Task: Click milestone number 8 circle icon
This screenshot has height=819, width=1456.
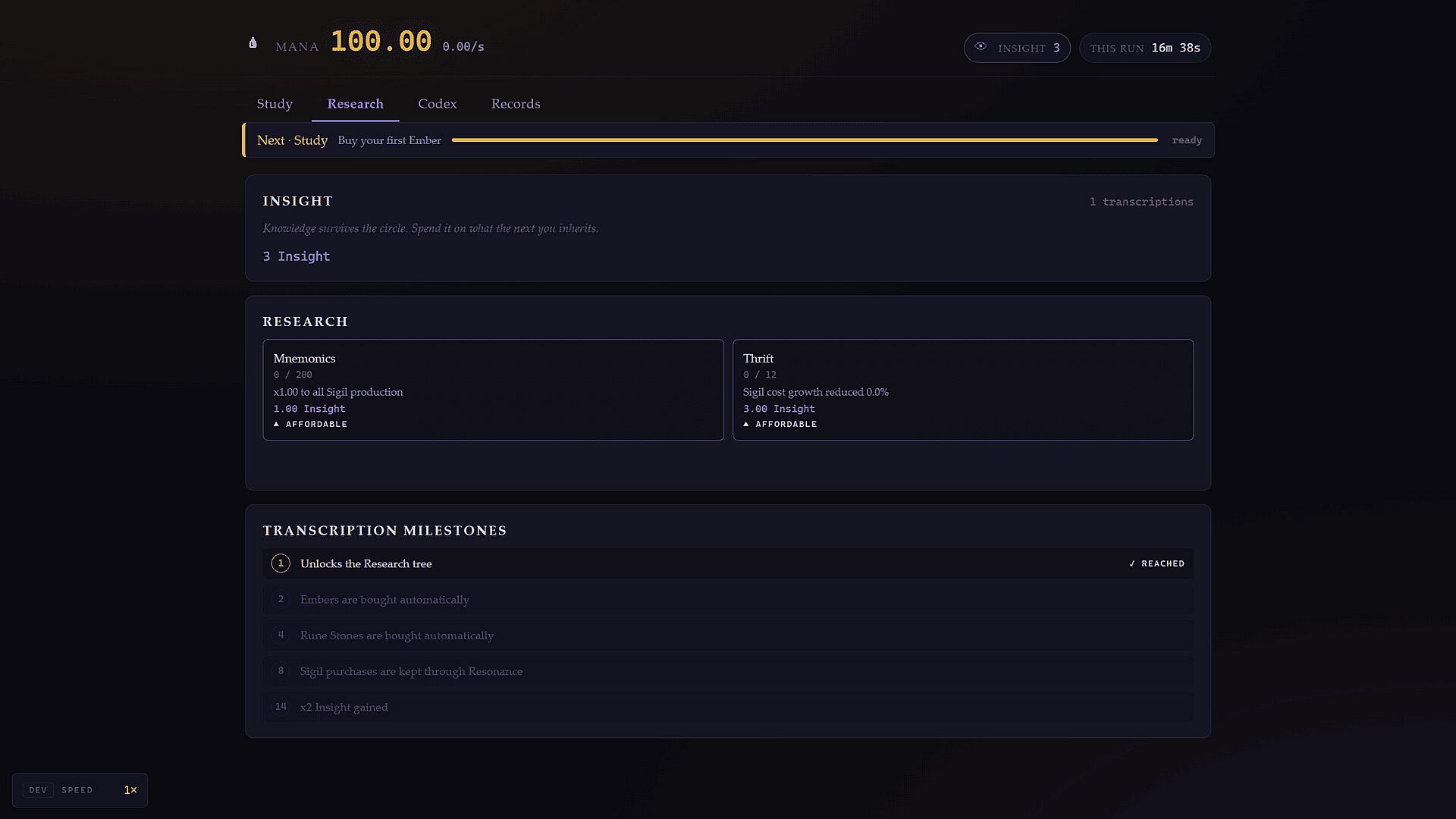Action: (x=281, y=671)
